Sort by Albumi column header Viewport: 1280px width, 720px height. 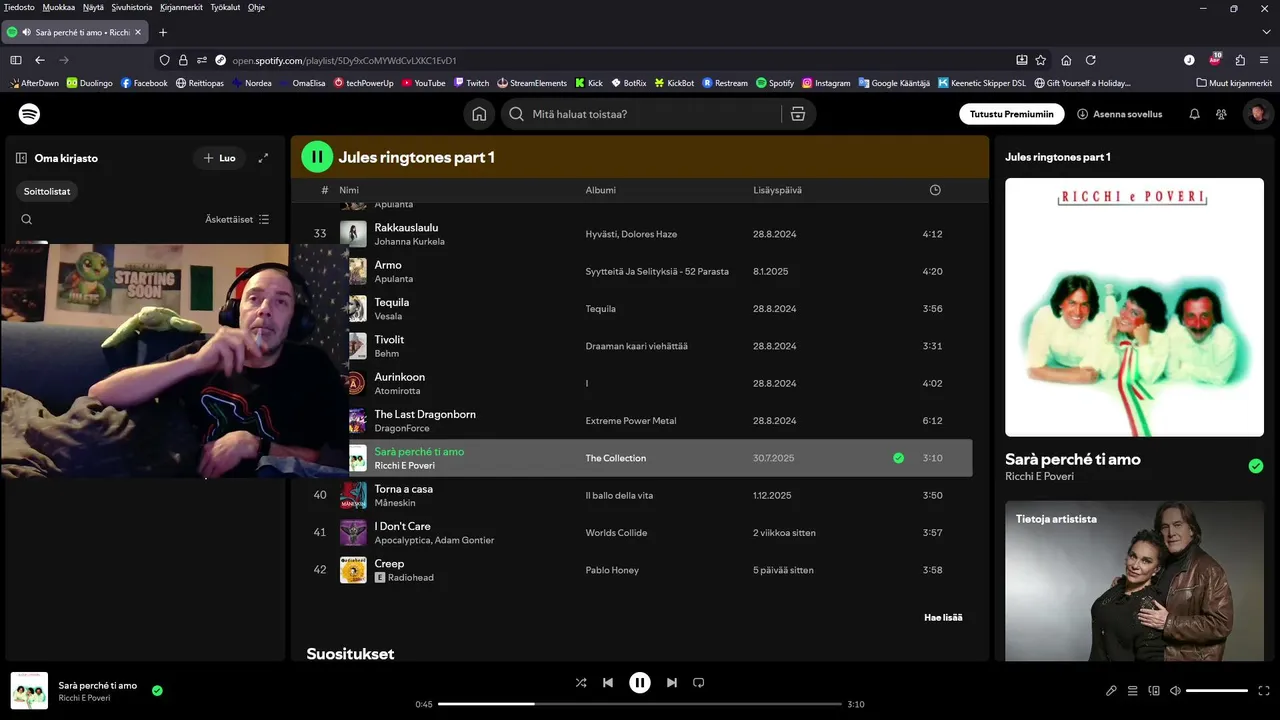pos(601,190)
